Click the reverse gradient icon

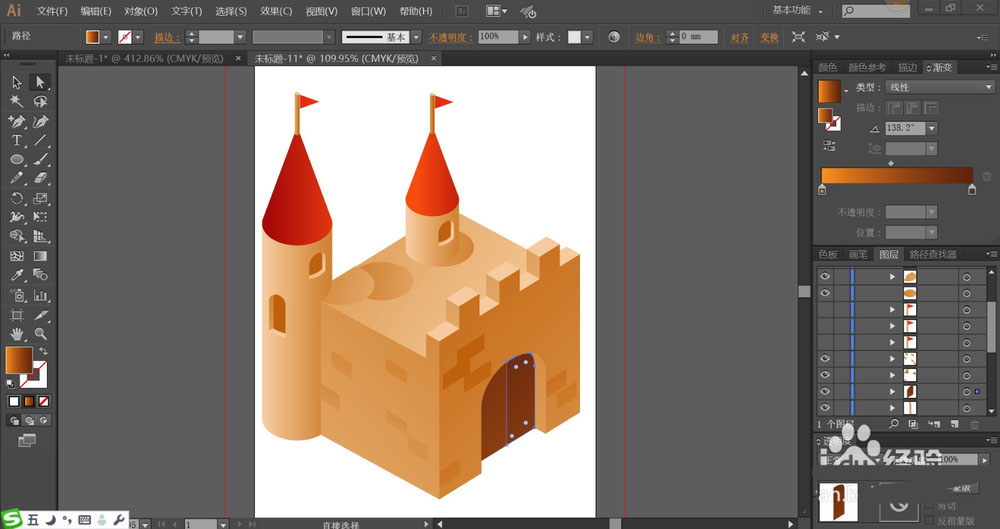[829, 146]
